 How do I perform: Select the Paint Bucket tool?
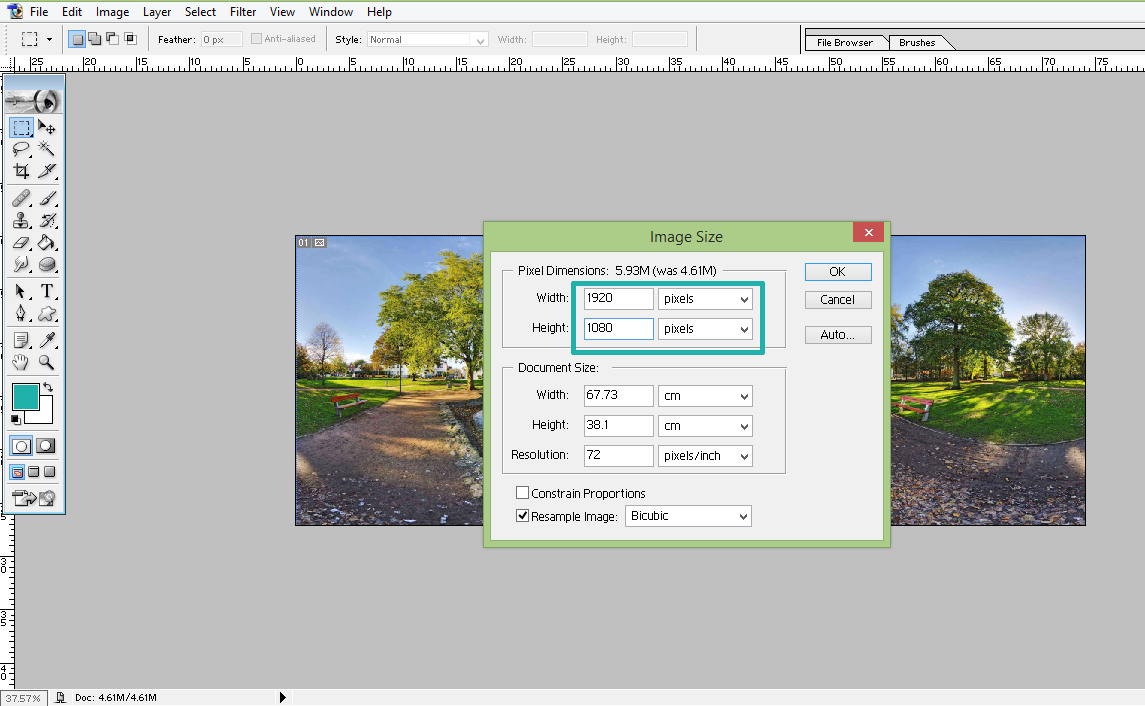(47, 242)
